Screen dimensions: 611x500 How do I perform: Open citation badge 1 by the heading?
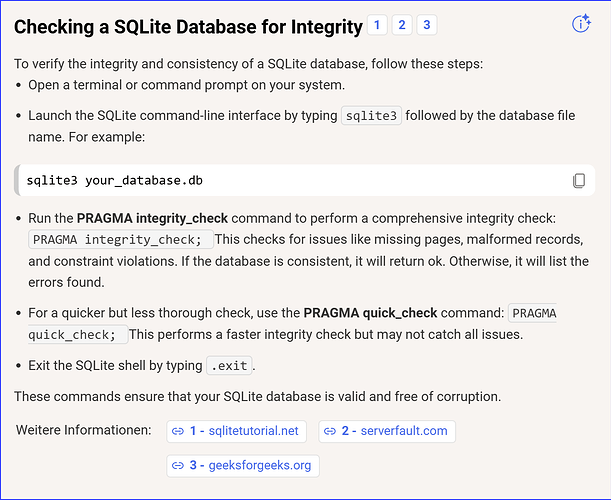tap(378, 25)
